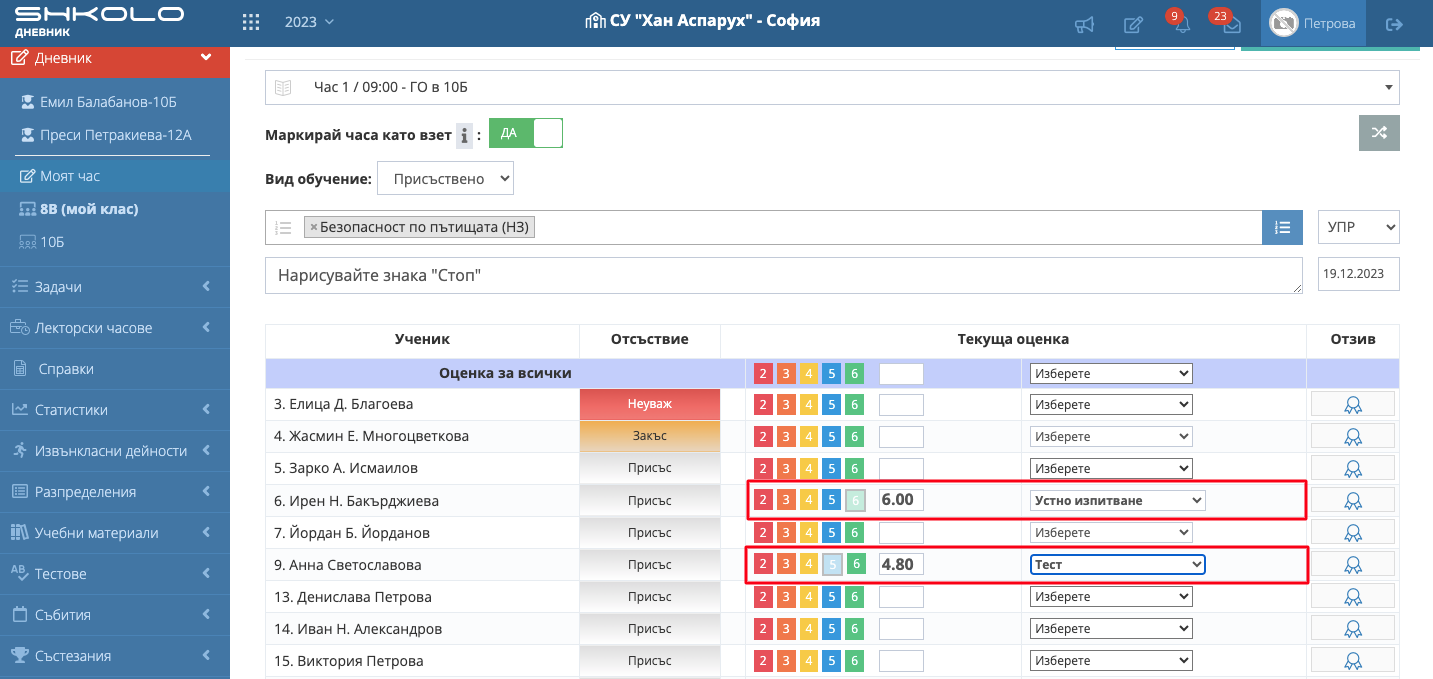Open grade type dropdown in Оценка за всички row
Image resolution: width=1433 pixels, height=679 pixels.
1111,373
